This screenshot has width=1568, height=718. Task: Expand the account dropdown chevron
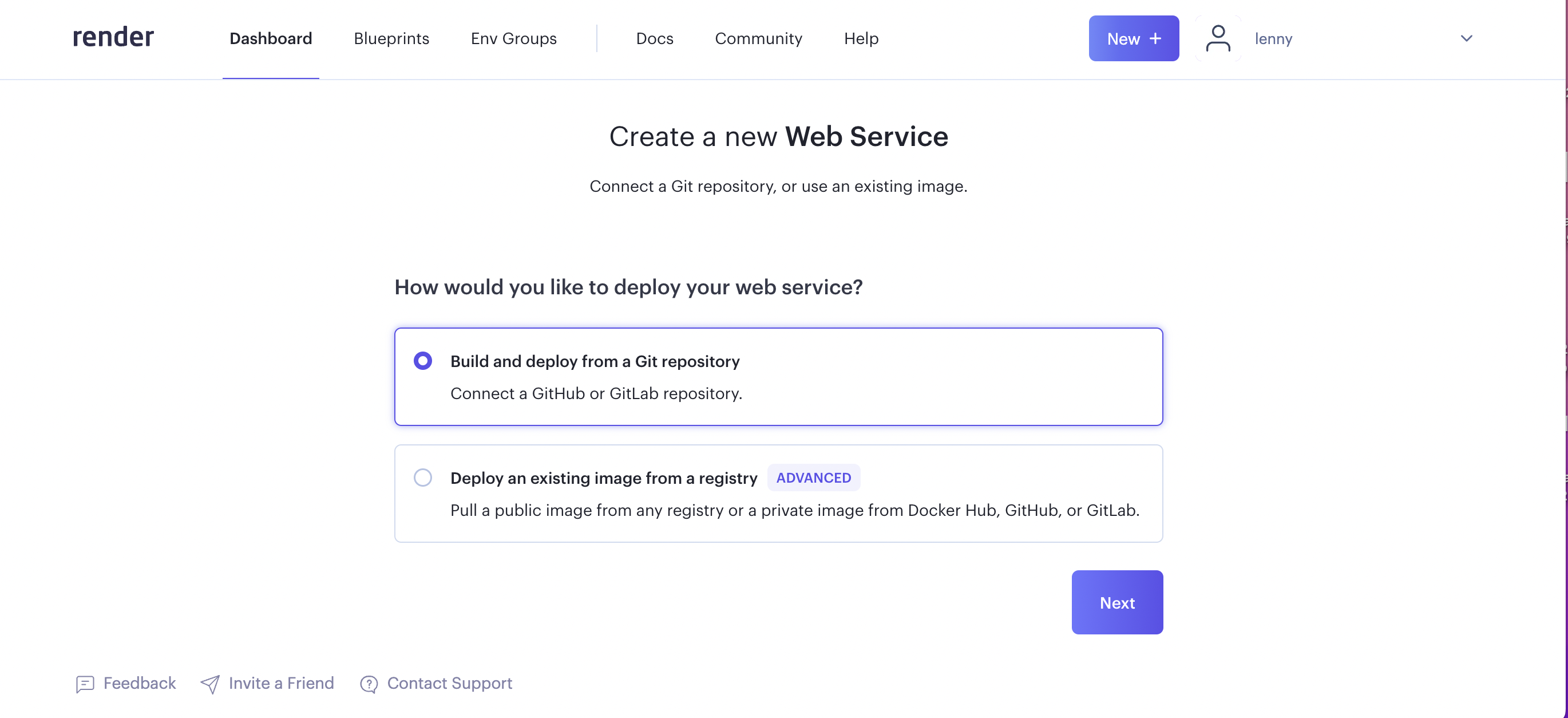[1466, 38]
